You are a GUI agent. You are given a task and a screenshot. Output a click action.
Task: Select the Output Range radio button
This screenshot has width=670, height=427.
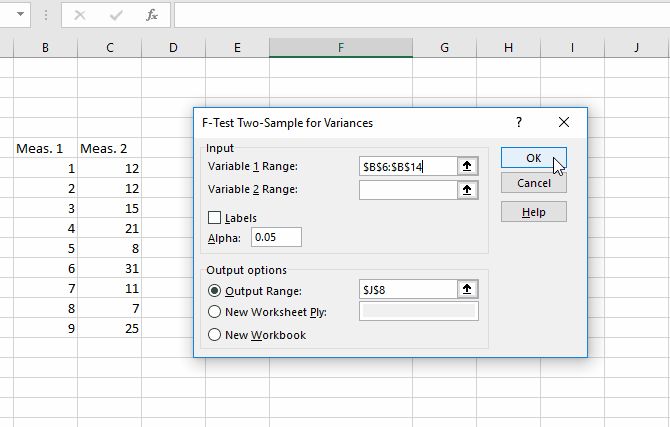pos(214,290)
